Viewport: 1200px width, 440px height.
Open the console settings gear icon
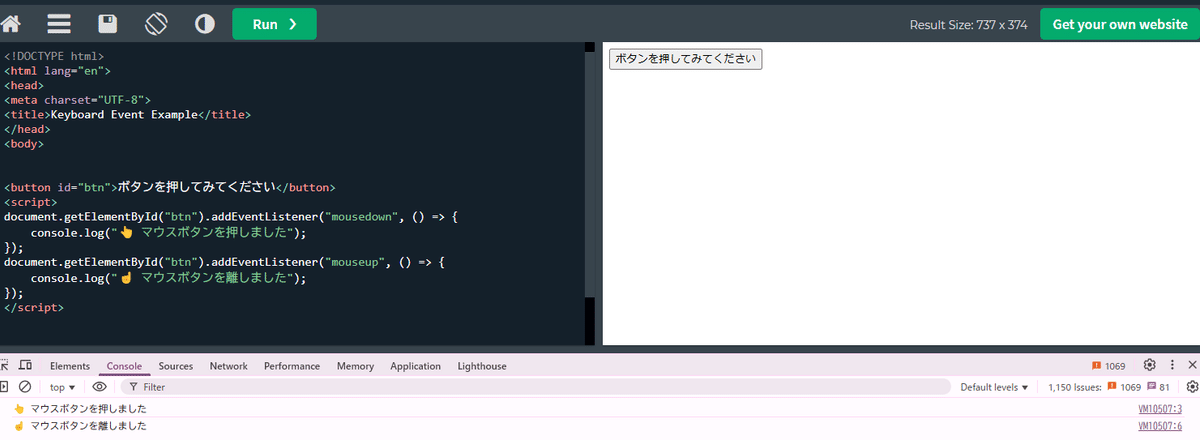coord(1191,386)
